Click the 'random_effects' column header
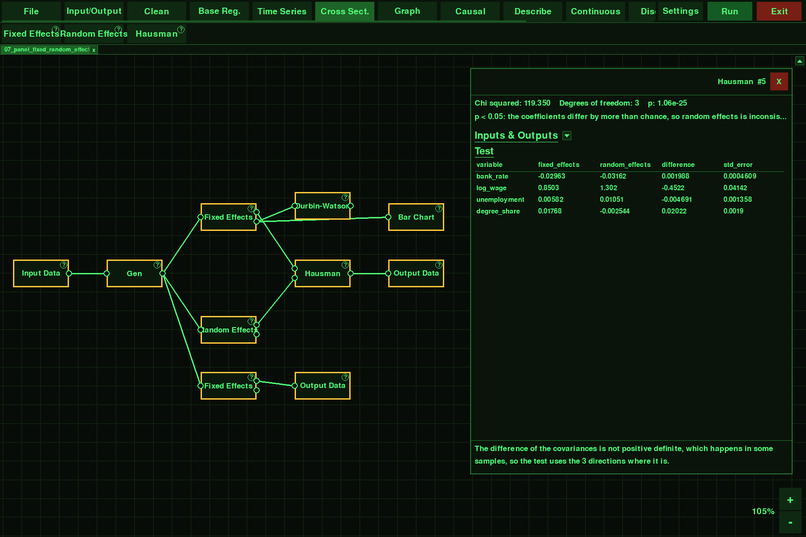The height and width of the screenshot is (537, 806). [x=625, y=165]
